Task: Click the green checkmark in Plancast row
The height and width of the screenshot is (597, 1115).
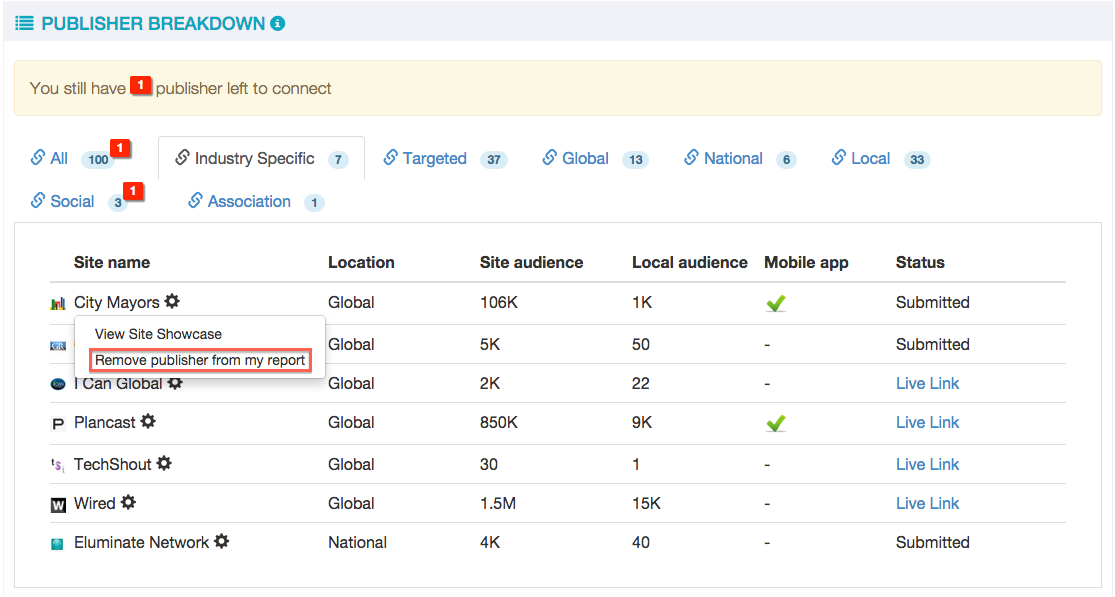Action: pyautogui.click(x=776, y=424)
